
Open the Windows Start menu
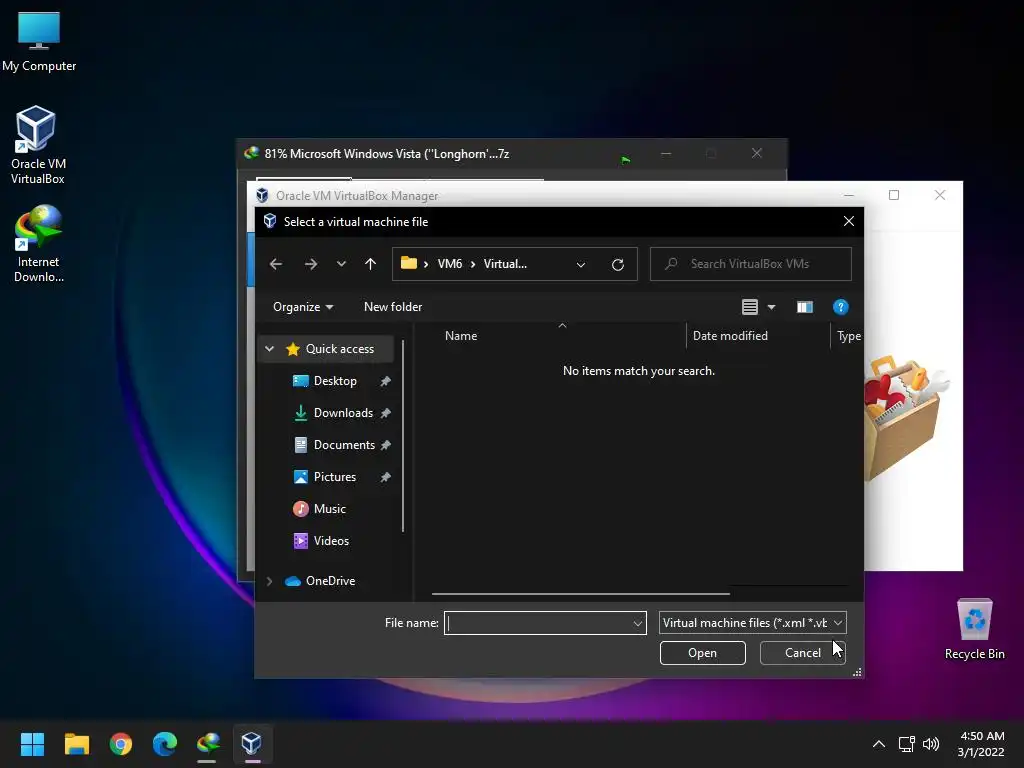point(32,744)
